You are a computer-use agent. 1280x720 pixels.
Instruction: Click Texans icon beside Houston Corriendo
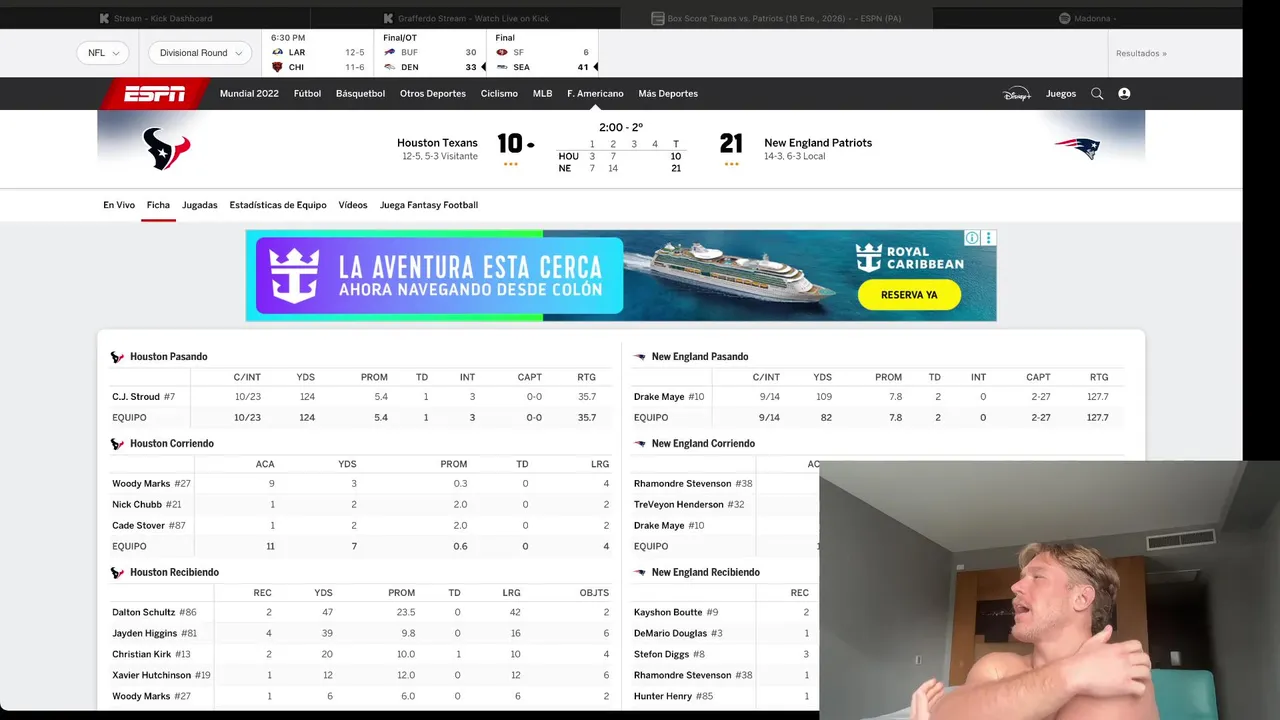[x=117, y=444]
